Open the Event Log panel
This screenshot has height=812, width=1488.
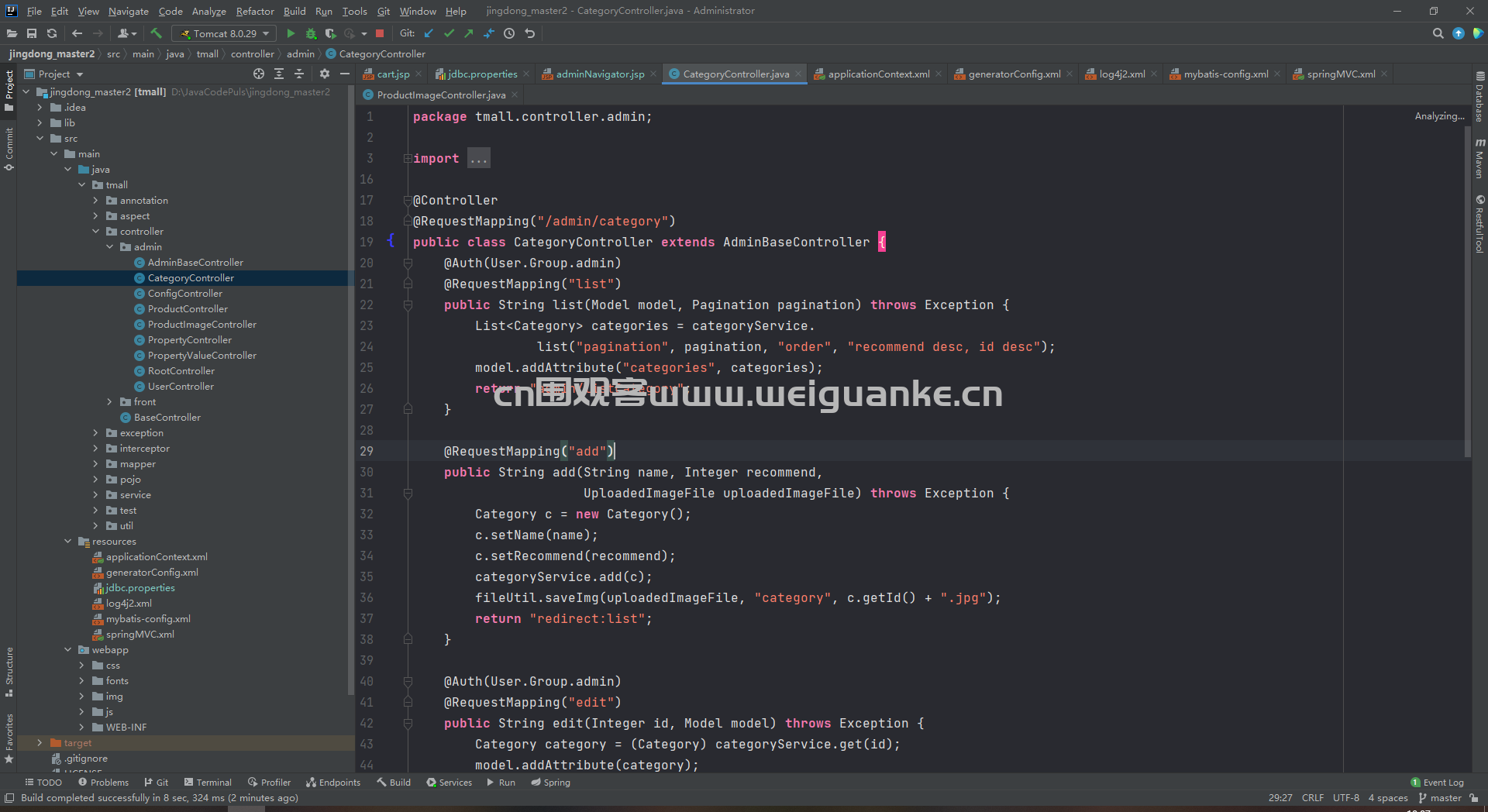tap(1438, 783)
